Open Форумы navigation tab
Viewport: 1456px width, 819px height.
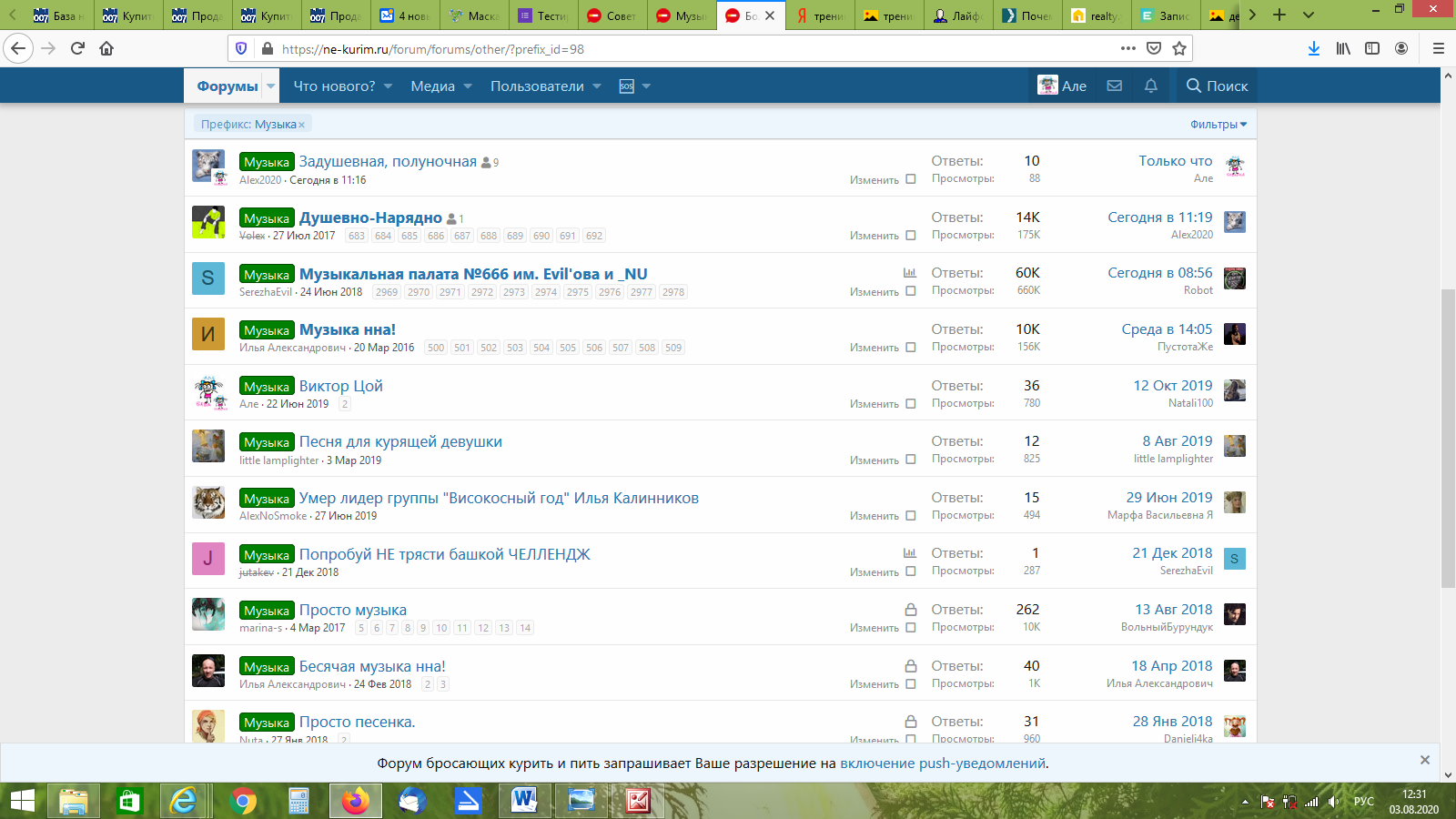(x=227, y=86)
